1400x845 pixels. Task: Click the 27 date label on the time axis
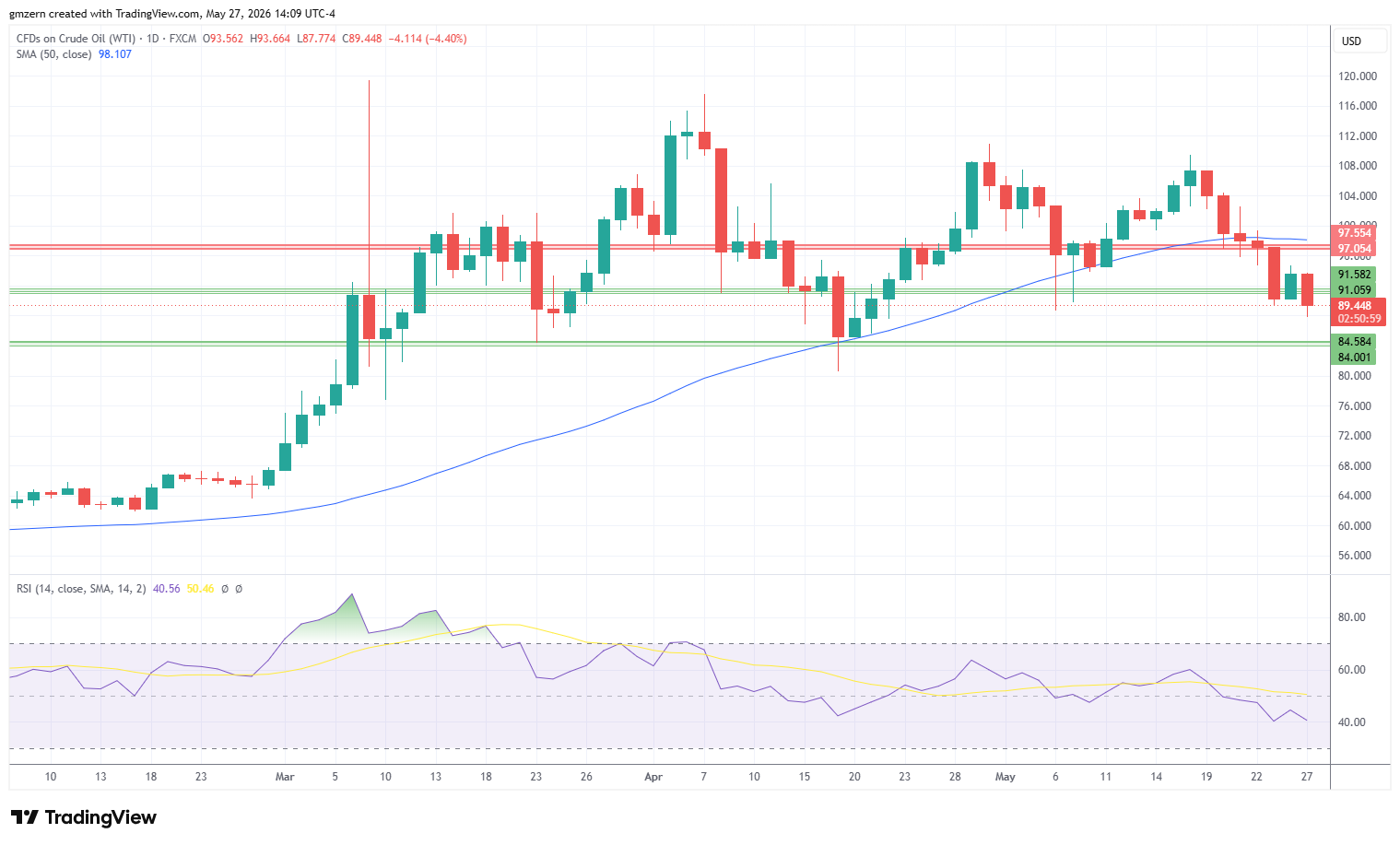pos(1307,777)
